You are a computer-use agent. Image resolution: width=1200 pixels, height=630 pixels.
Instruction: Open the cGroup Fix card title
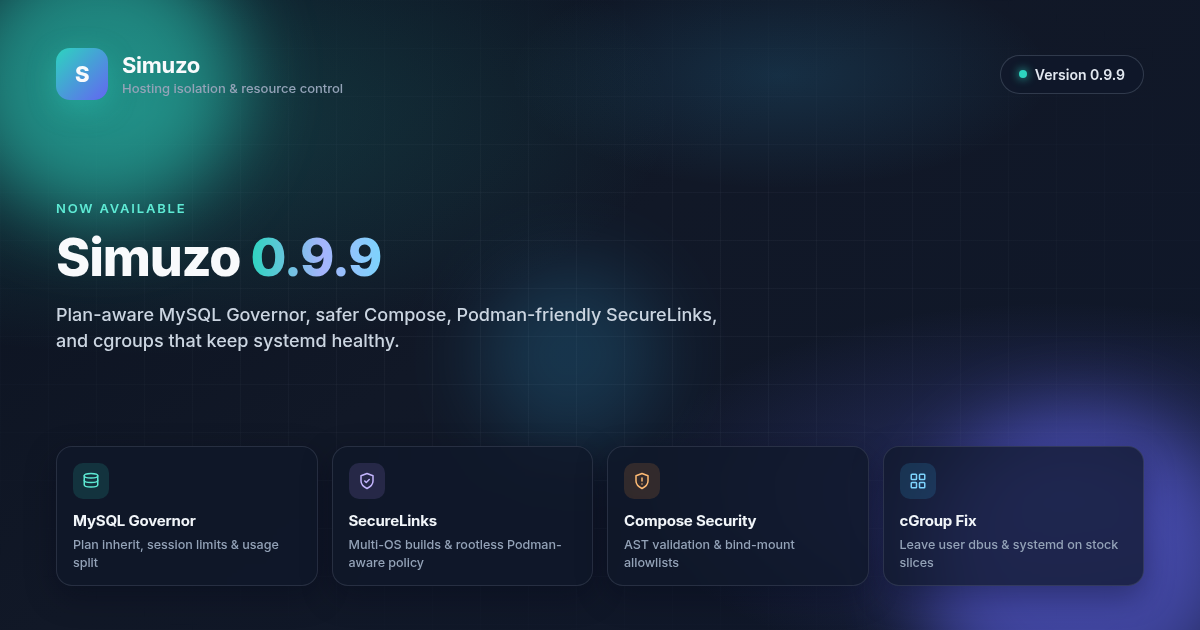point(938,521)
